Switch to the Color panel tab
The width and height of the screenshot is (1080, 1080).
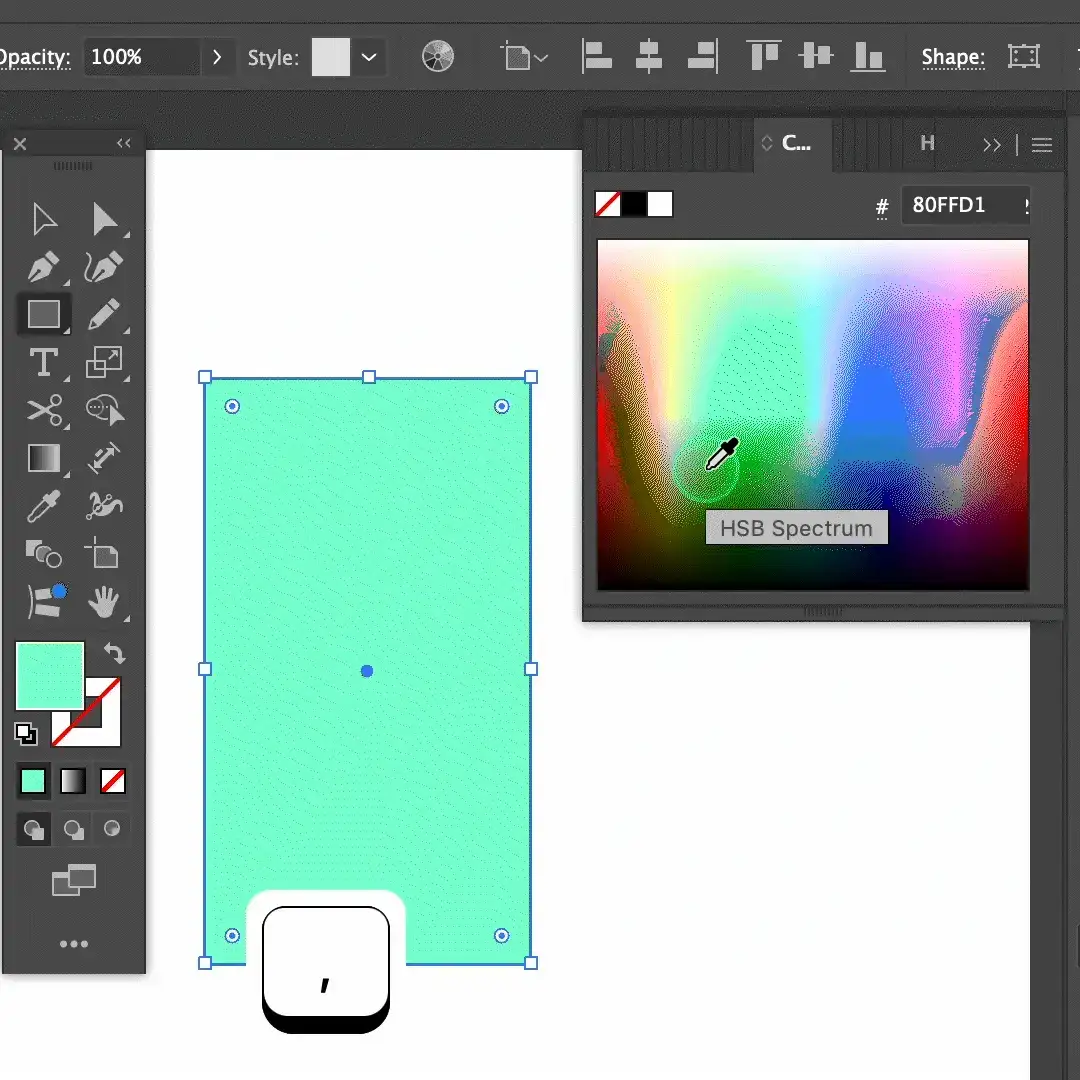[790, 143]
